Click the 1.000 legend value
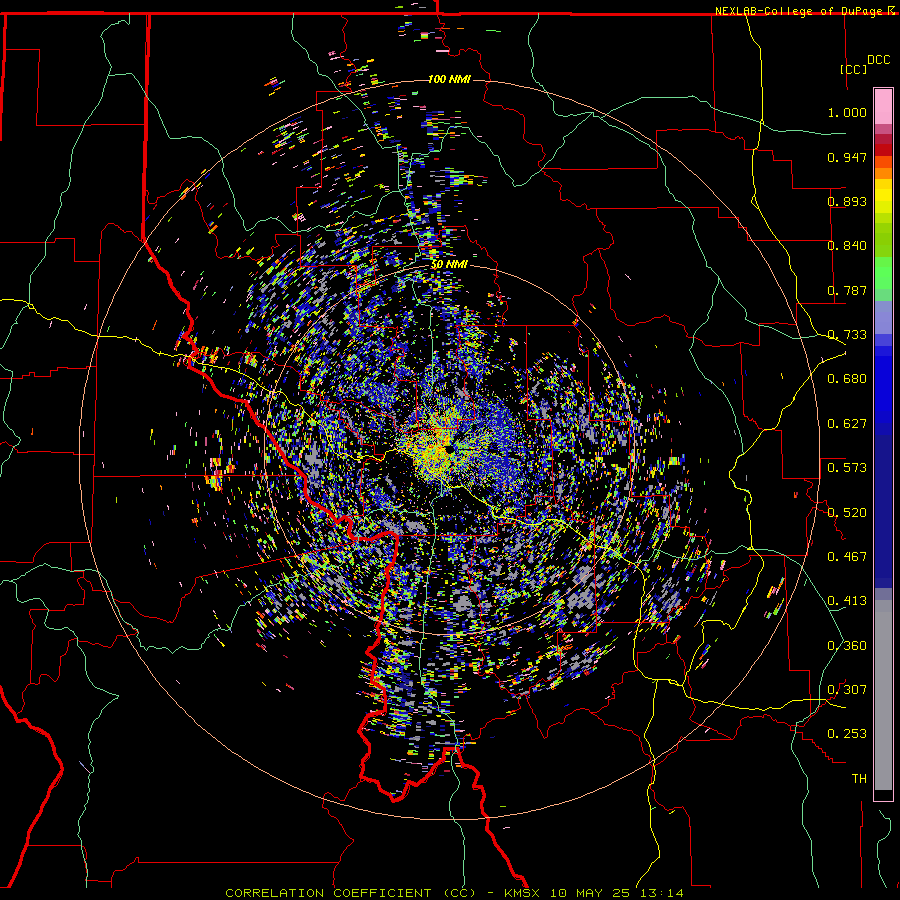Viewport: 900px width, 900px height. point(847,112)
